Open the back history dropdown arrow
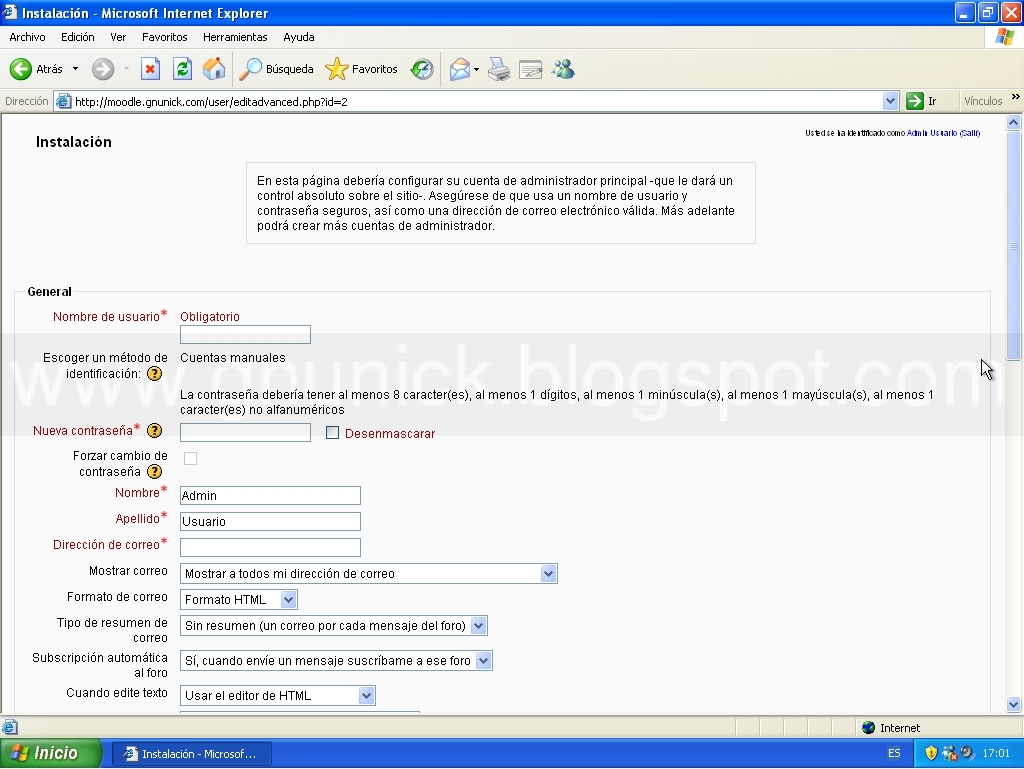This screenshot has height=769, width=1024. click(x=75, y=69)
